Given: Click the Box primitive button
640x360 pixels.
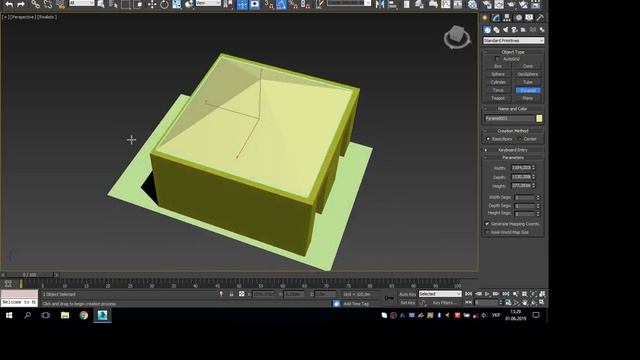Looking at the screenshot, I should (498, 66).
